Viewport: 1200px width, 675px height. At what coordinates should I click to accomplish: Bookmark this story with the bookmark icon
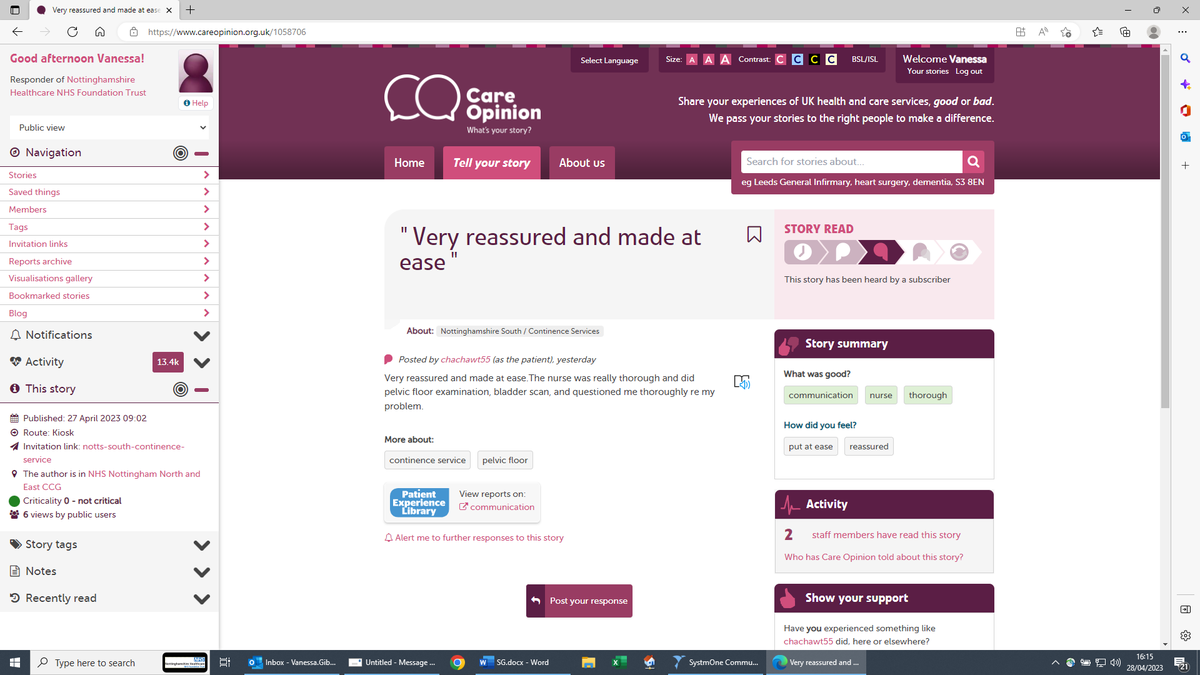754,235
